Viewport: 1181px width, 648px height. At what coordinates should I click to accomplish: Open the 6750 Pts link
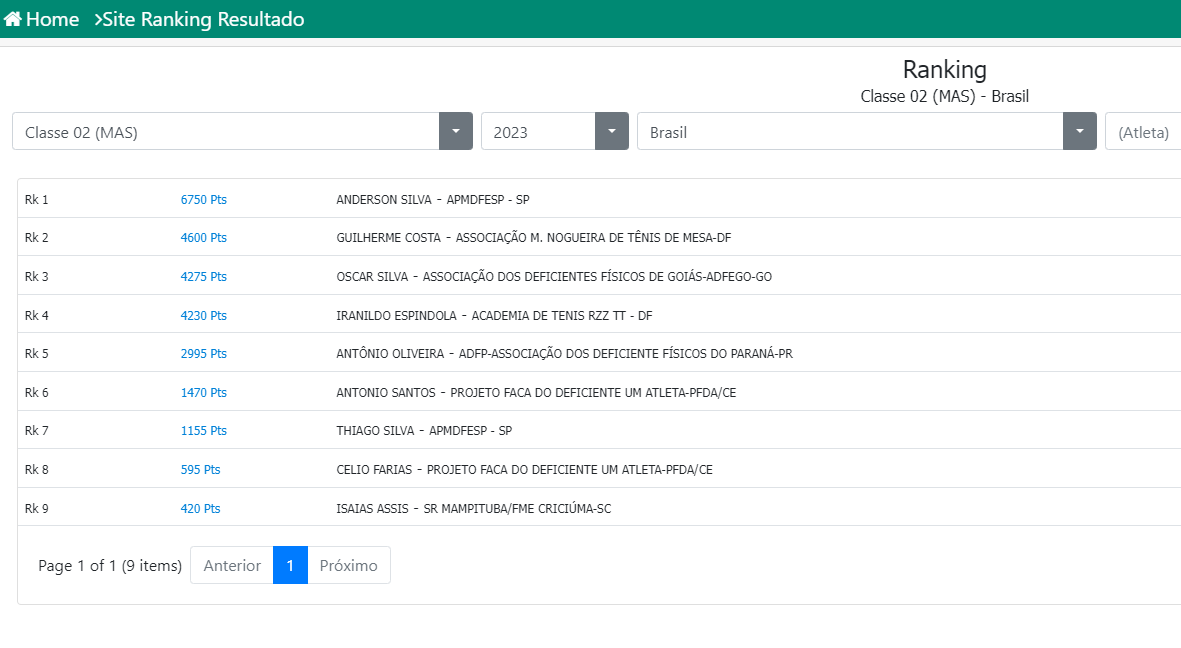[204, 200]
